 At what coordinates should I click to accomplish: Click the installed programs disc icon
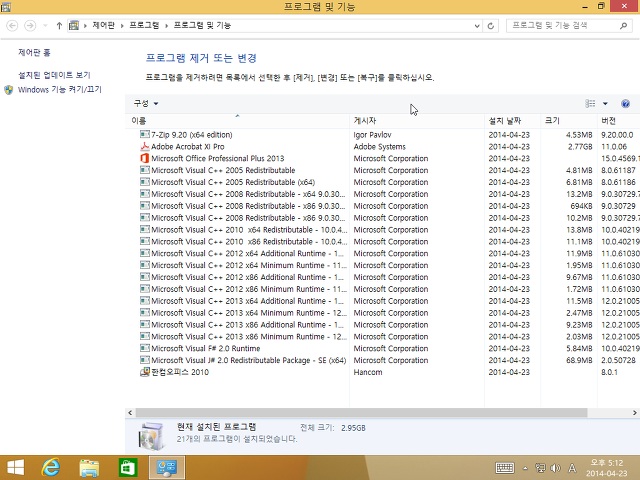pos(152,436)
